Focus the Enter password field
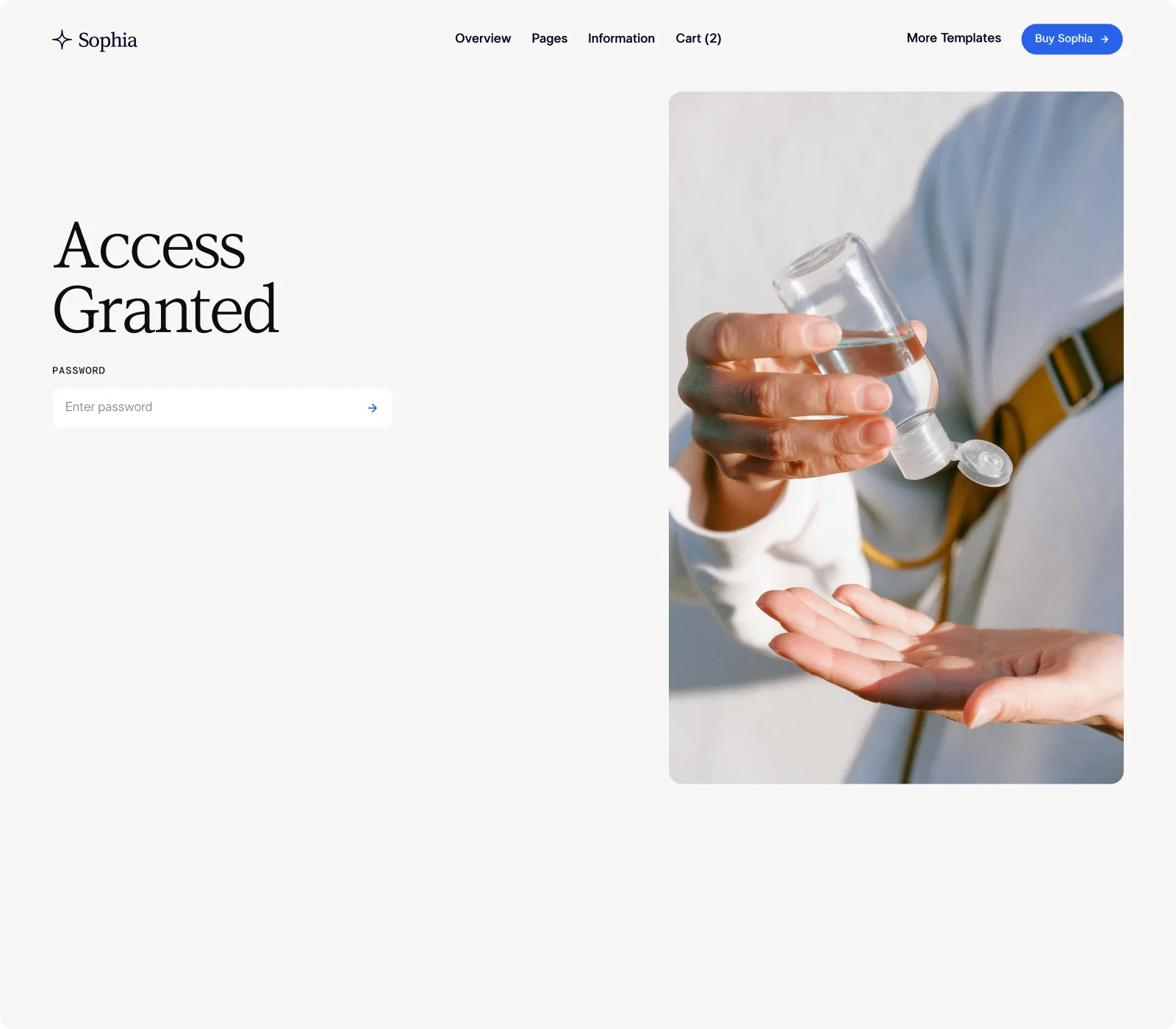This screenshot has height=1029, width=1176. click(222, 407)
